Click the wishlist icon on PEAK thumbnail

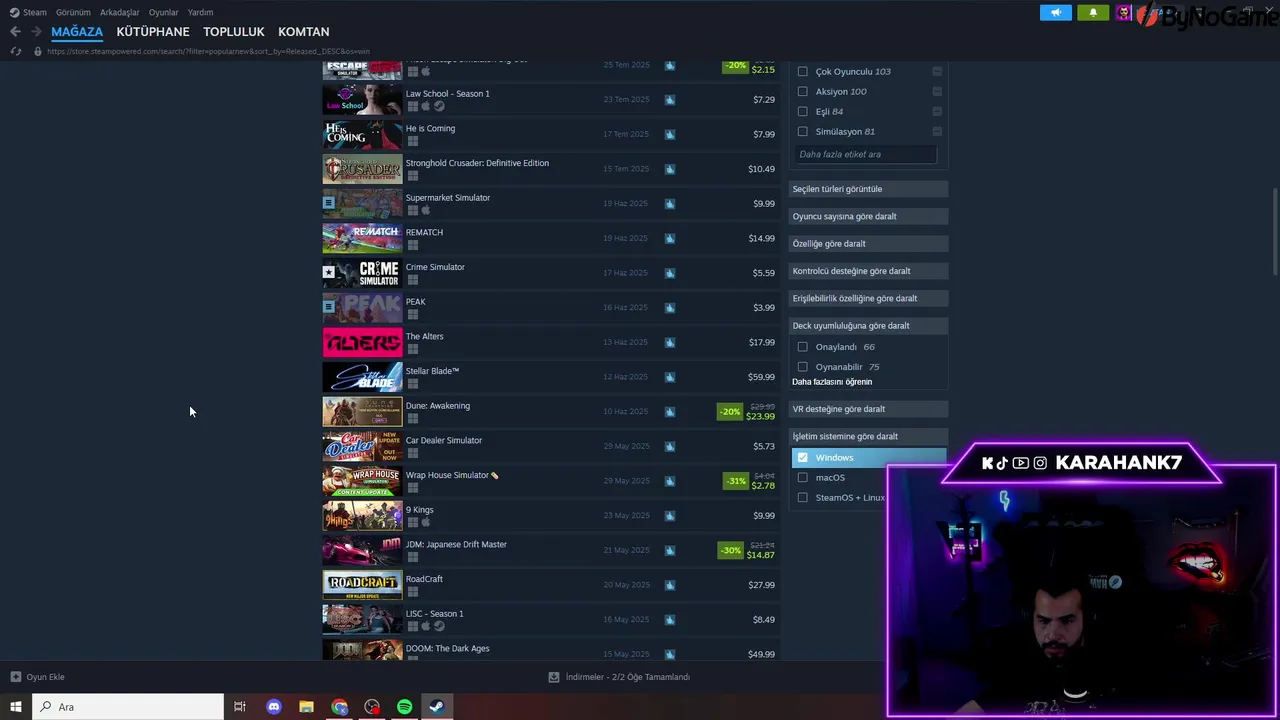pyautogui.click(x=328, y=306)
